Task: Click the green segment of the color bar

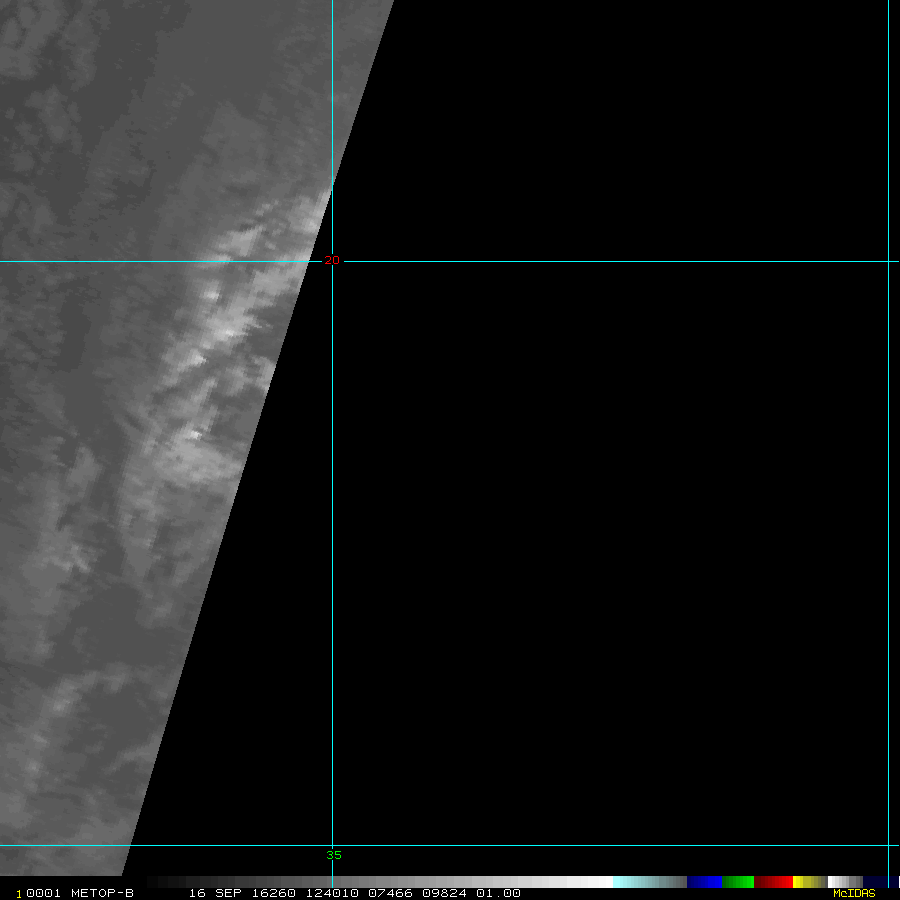Action: (x=738, y=882)
